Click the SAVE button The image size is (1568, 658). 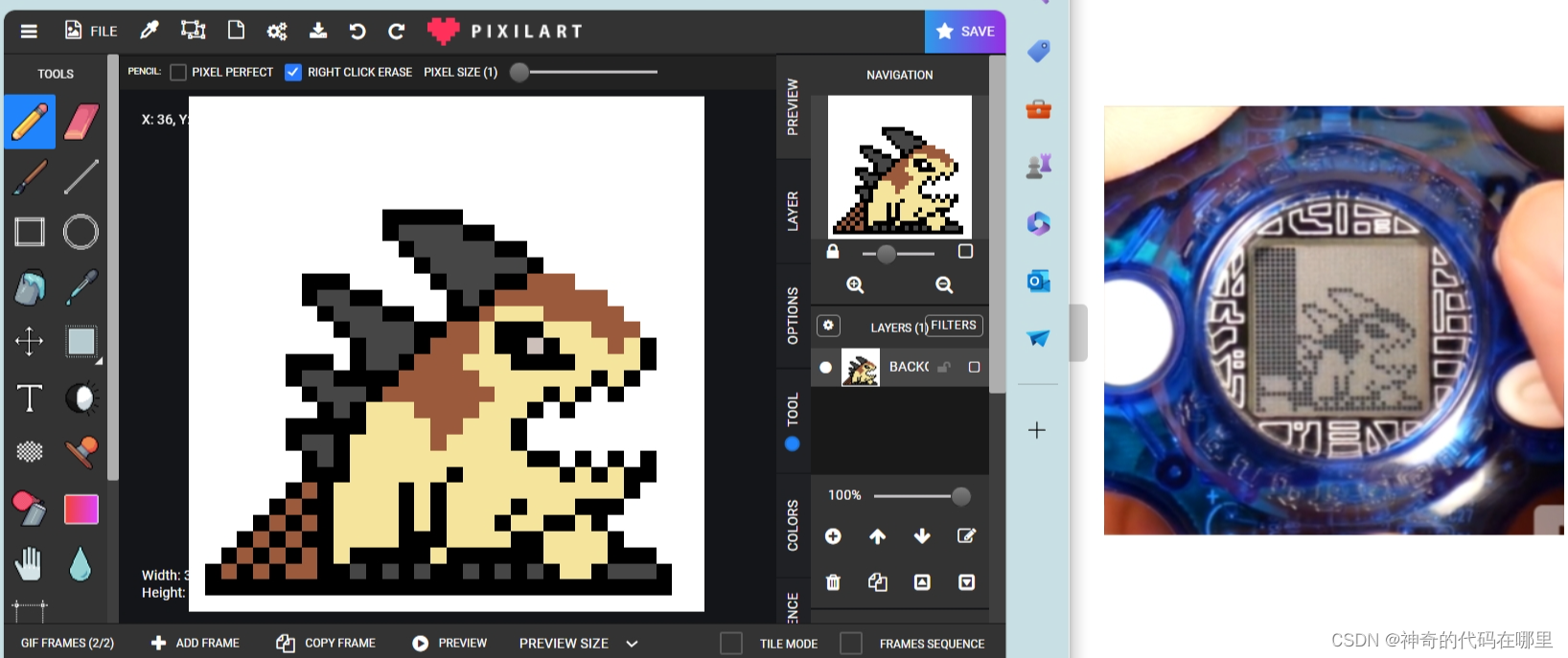click(965, 32)
